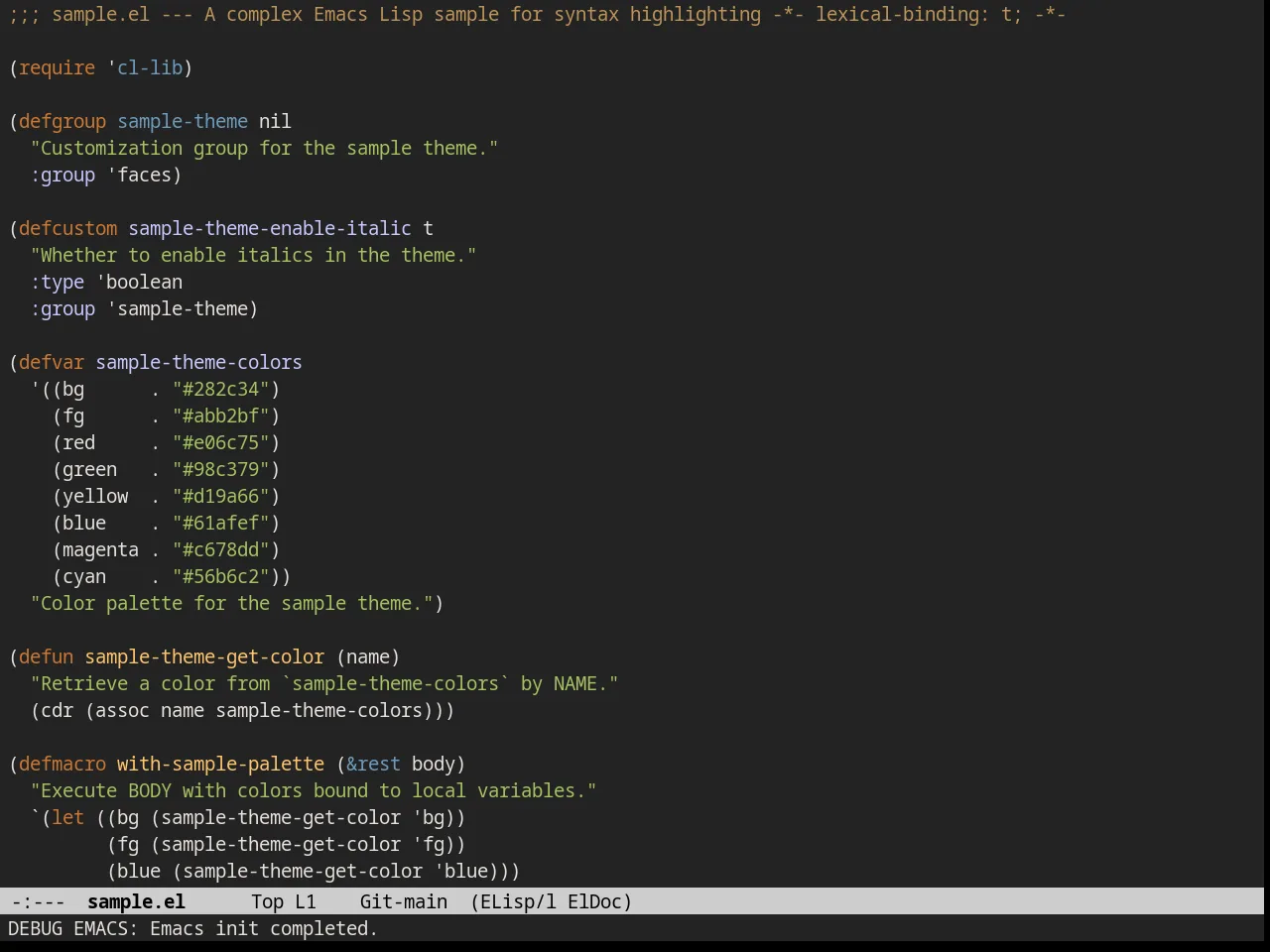The height and width of the screenshot is (952, 1270).
Task: Click the string "Whether to enable italics in the theme."
Action: (x=253, y=255)
